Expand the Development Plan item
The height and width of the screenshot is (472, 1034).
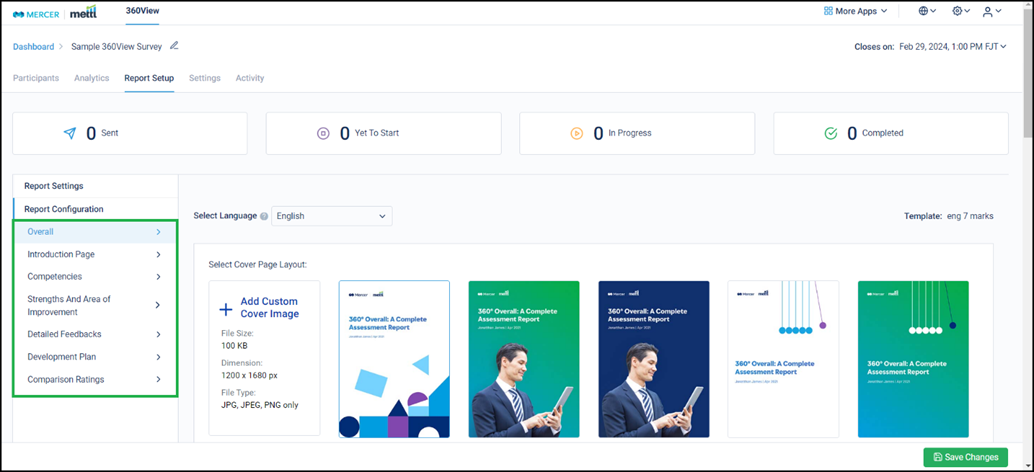click(x=95, y=357)
